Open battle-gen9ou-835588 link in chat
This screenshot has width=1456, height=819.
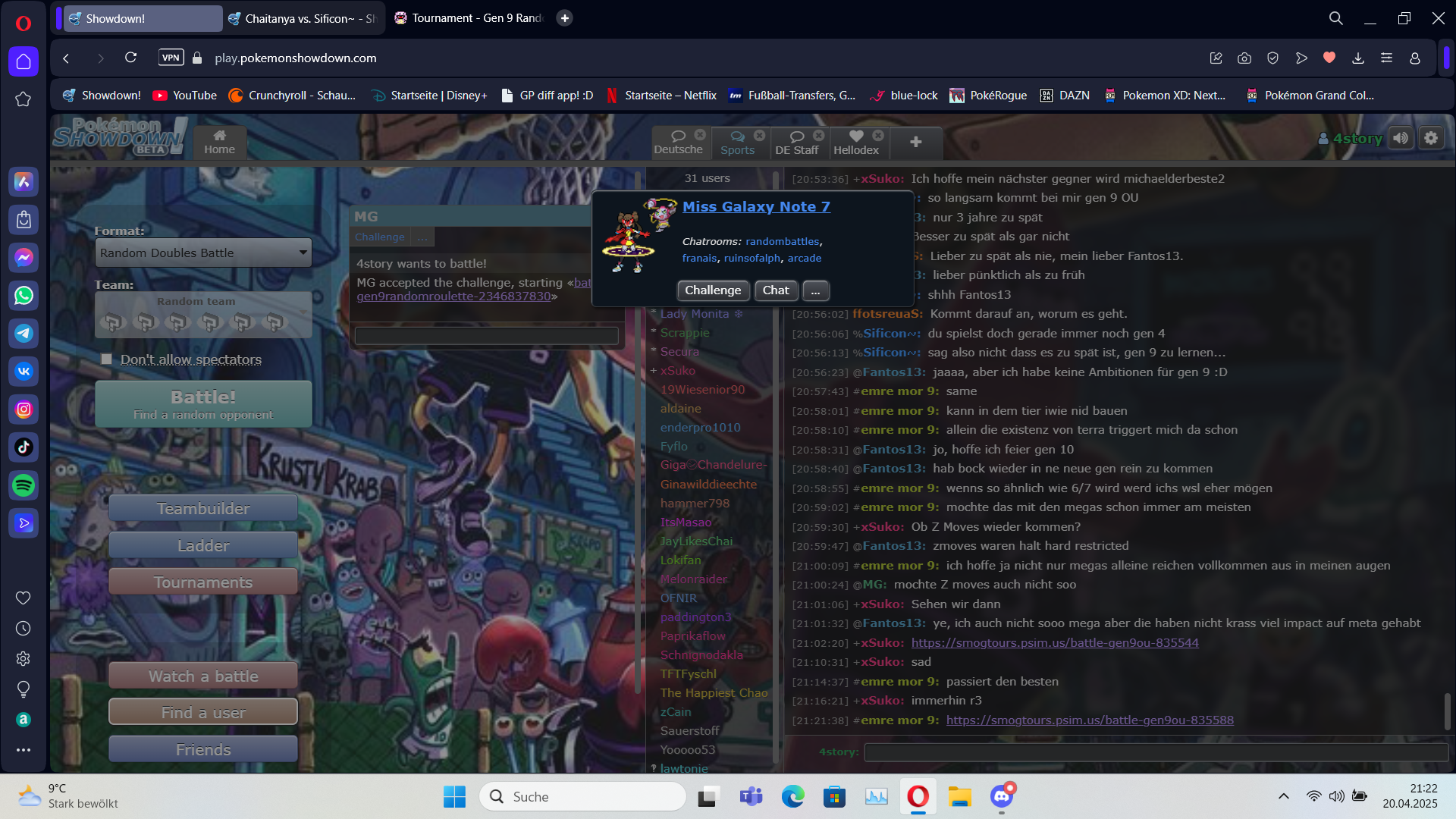(x=1090, y=720)
